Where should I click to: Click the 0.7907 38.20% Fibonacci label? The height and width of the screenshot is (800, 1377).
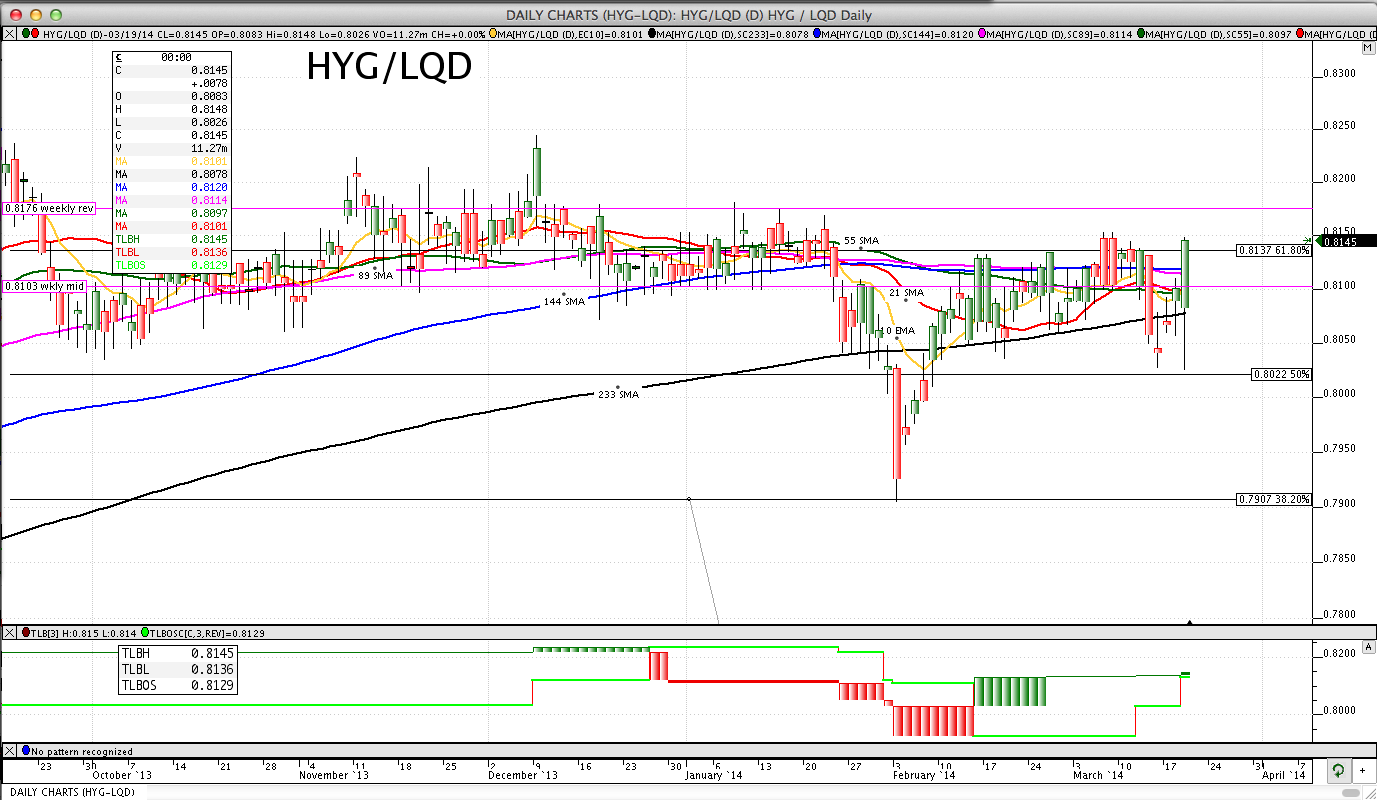point(1273,499)
